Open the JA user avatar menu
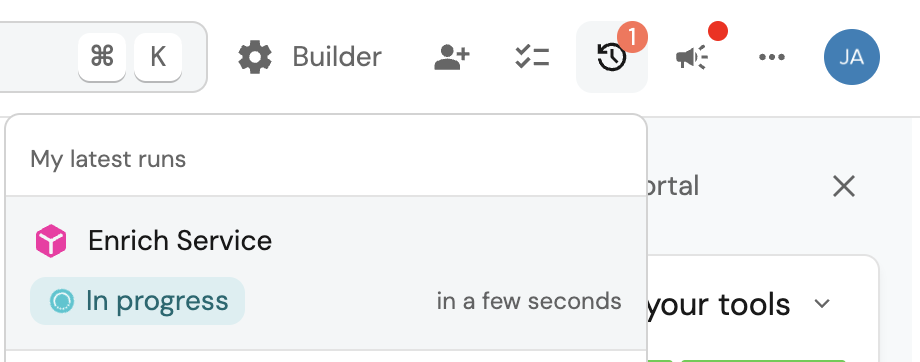 pos(851,57)
